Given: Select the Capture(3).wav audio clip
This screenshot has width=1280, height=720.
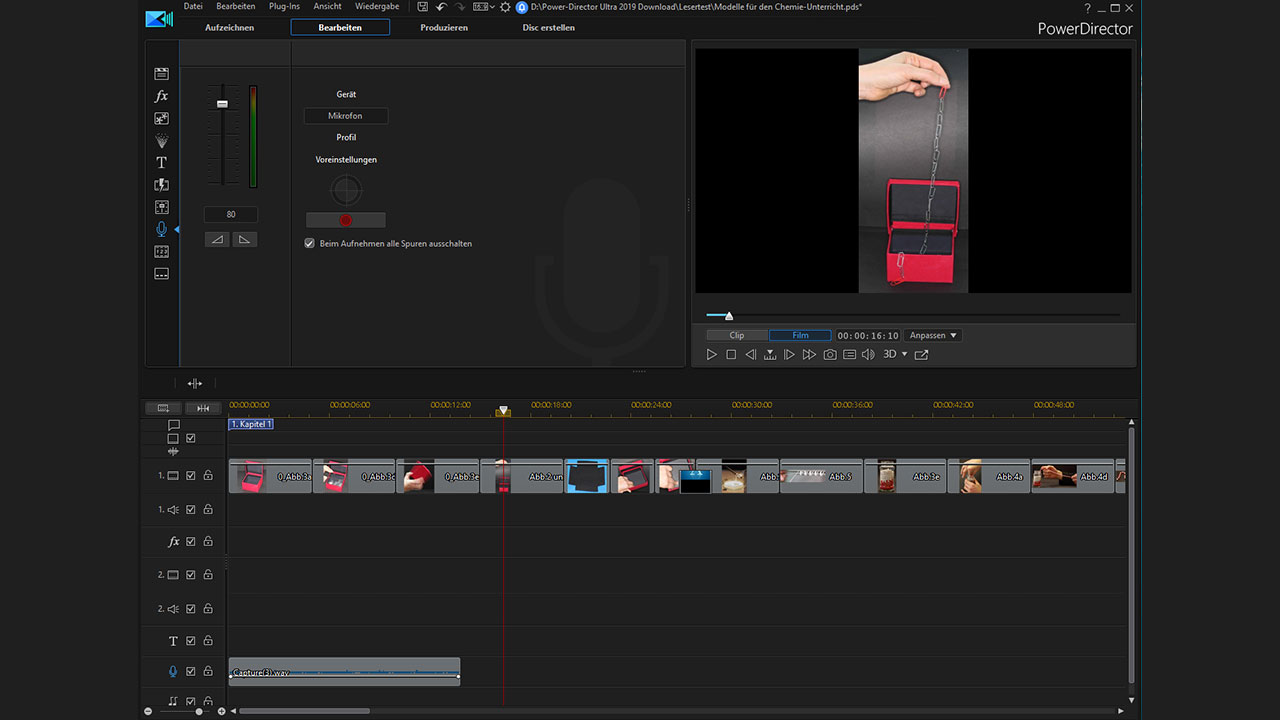Looking at the screenshot, I should (x=344, y=672).
